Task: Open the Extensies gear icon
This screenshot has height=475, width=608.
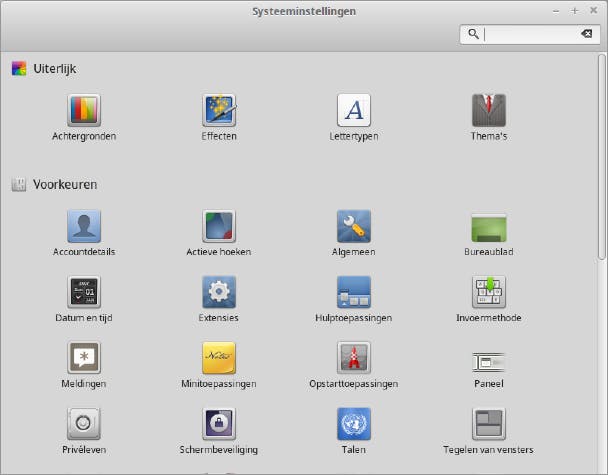Action: point(219,292)
